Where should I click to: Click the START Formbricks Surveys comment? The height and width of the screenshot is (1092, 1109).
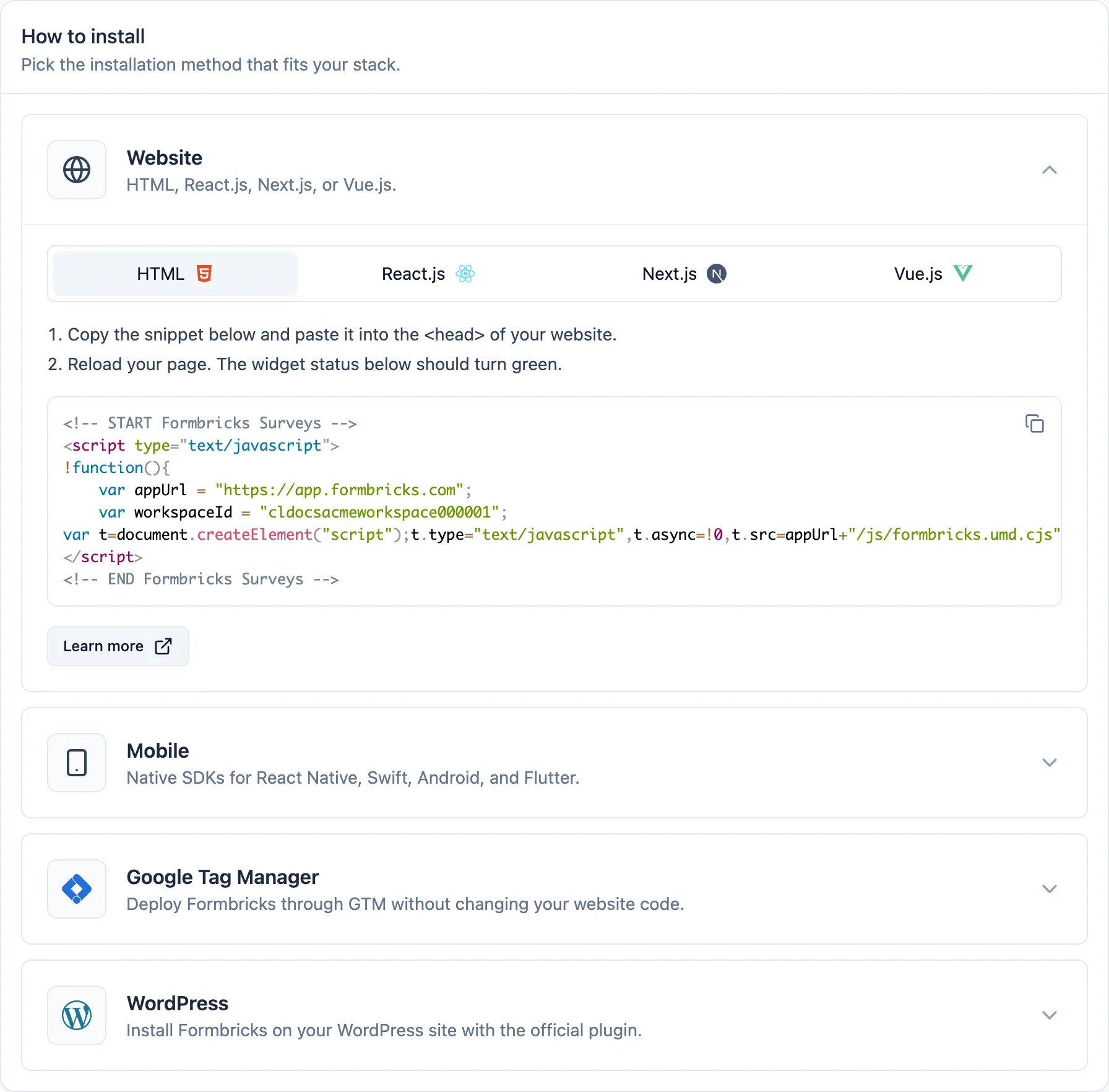[x=210, y=423]
